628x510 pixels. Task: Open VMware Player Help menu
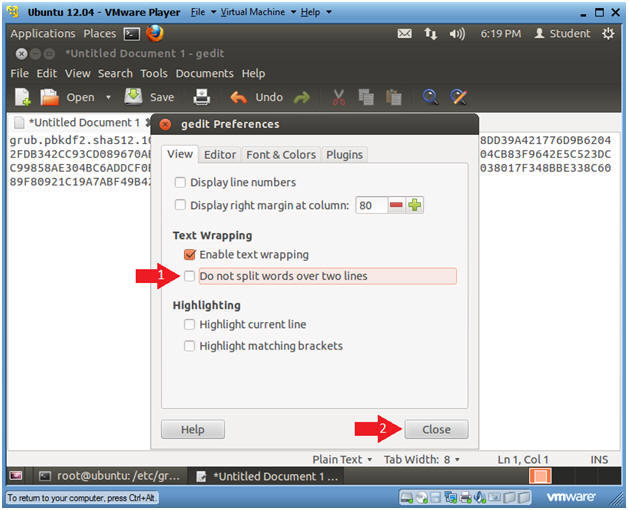click(316, 12)
